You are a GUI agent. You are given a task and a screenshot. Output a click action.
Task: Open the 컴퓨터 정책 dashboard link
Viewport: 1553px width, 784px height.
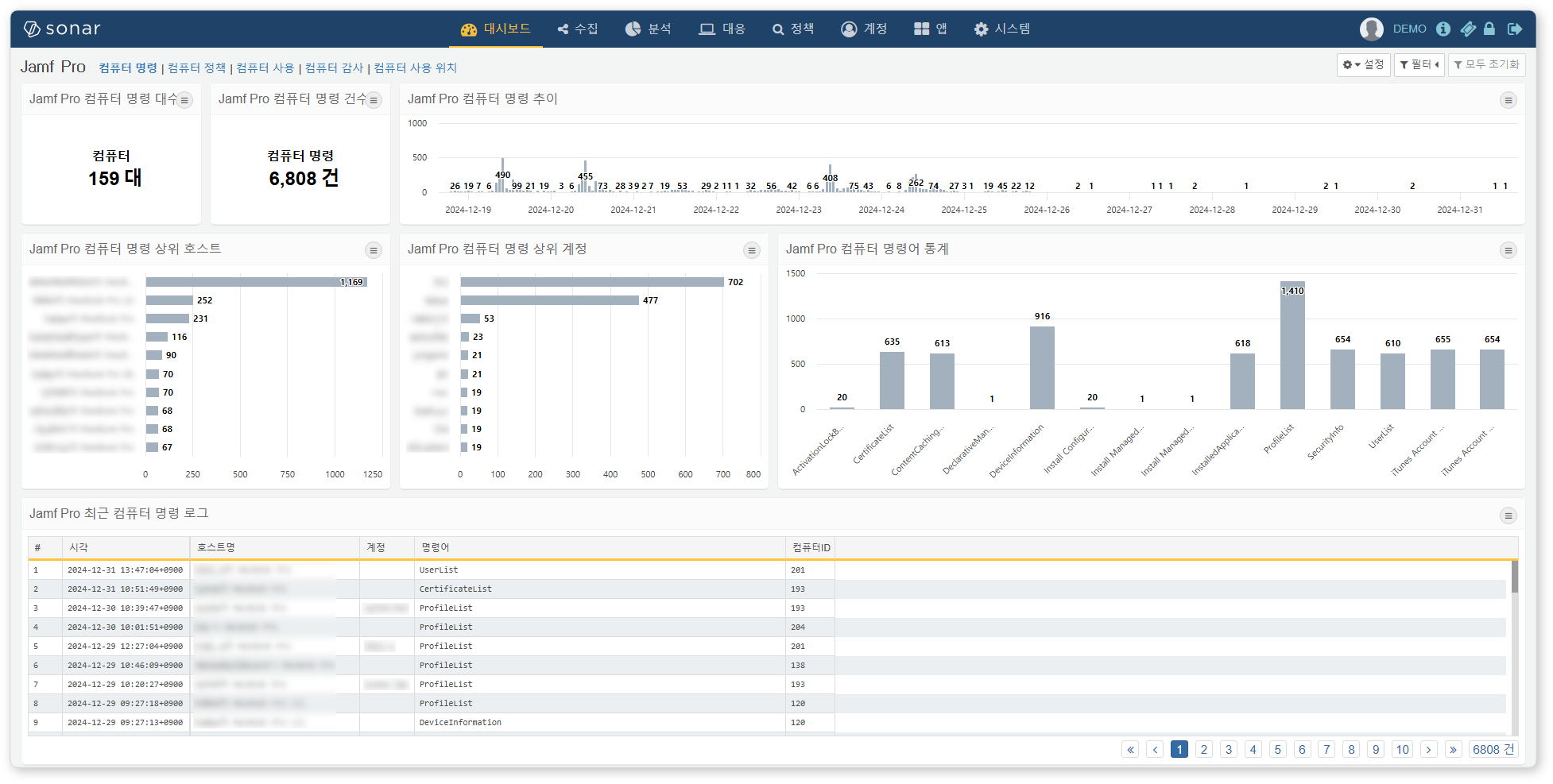196,68
